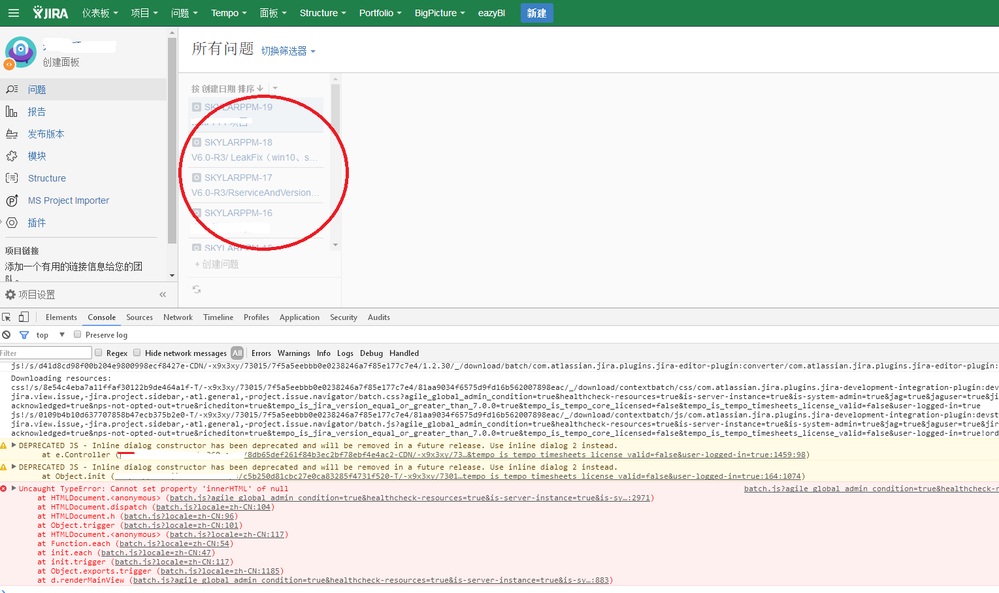Viewport: 999px width, 593px height.
Task: Open the SKYLARPPM-19 issue
Action: tap(238, 107)
